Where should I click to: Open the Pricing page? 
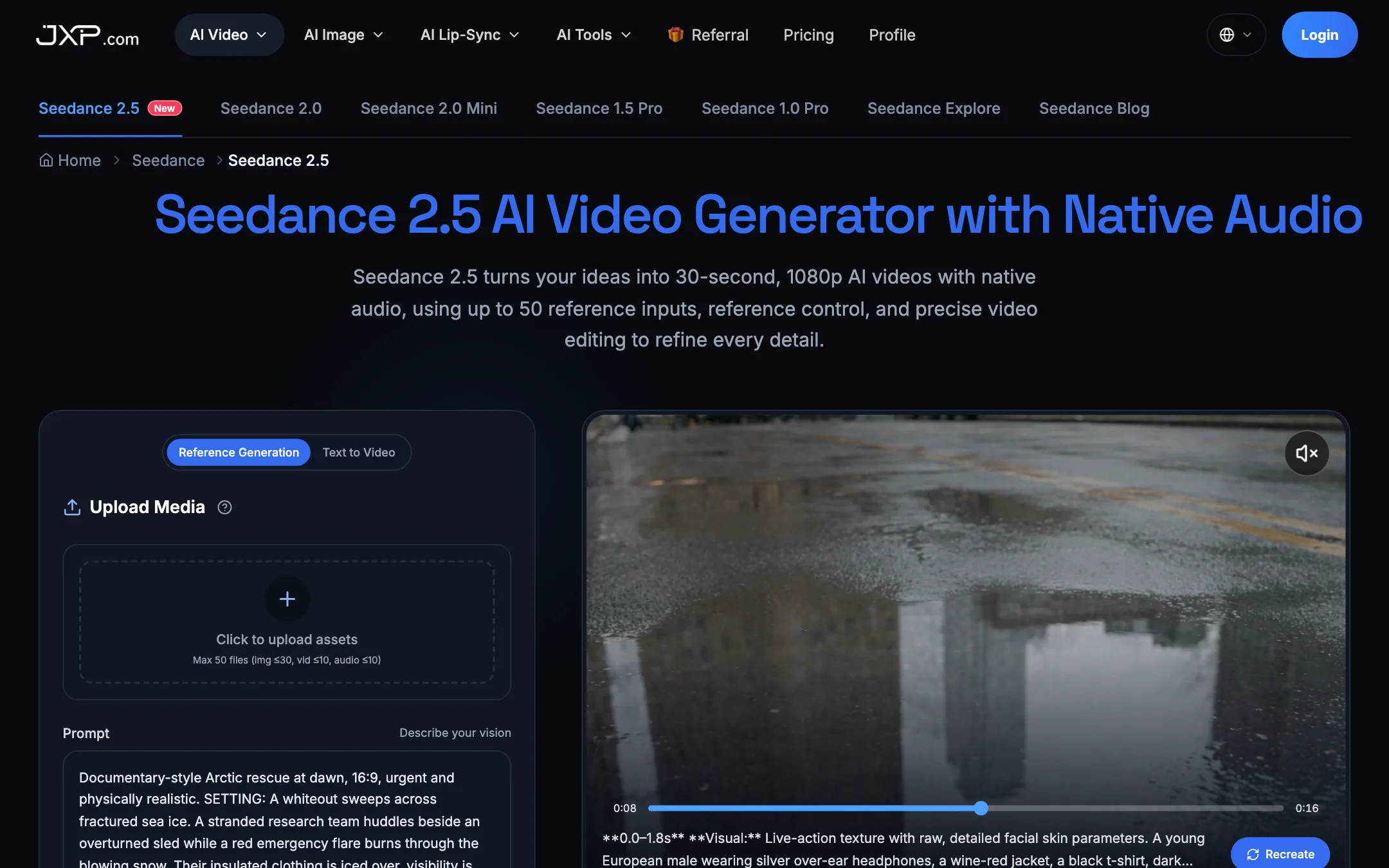(808, 35)
